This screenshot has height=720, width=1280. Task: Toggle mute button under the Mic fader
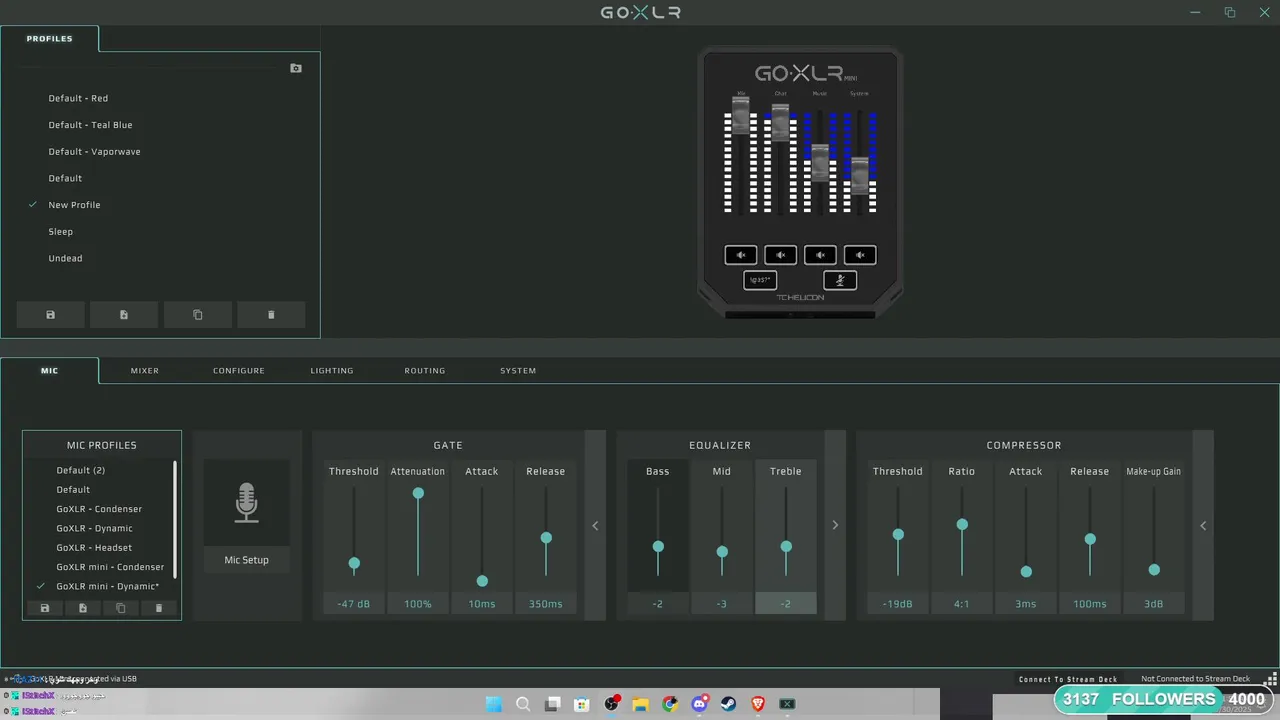(x=741, y=255)
